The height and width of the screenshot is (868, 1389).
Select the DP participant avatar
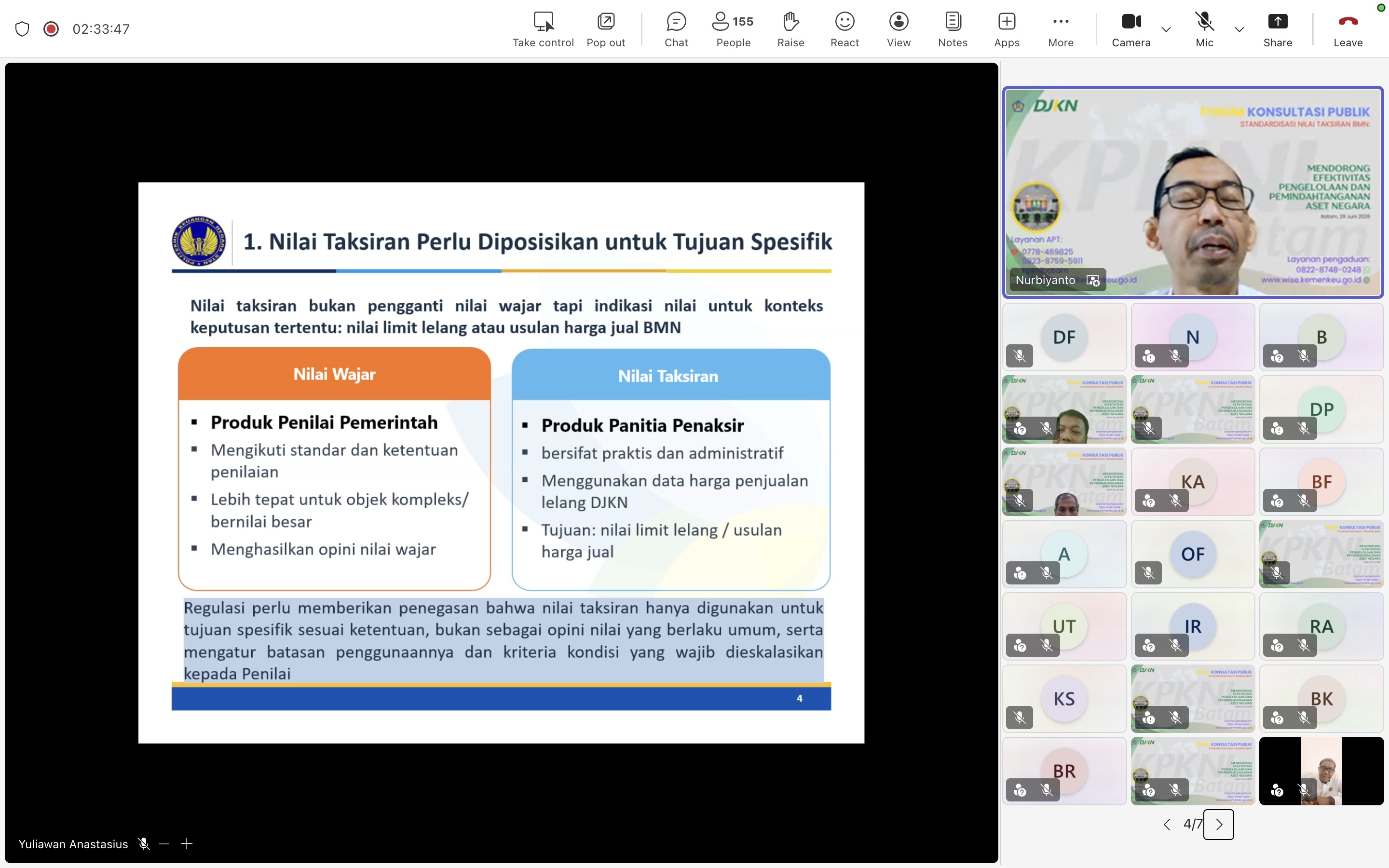pyautogui.click(x=1321, y=409)
